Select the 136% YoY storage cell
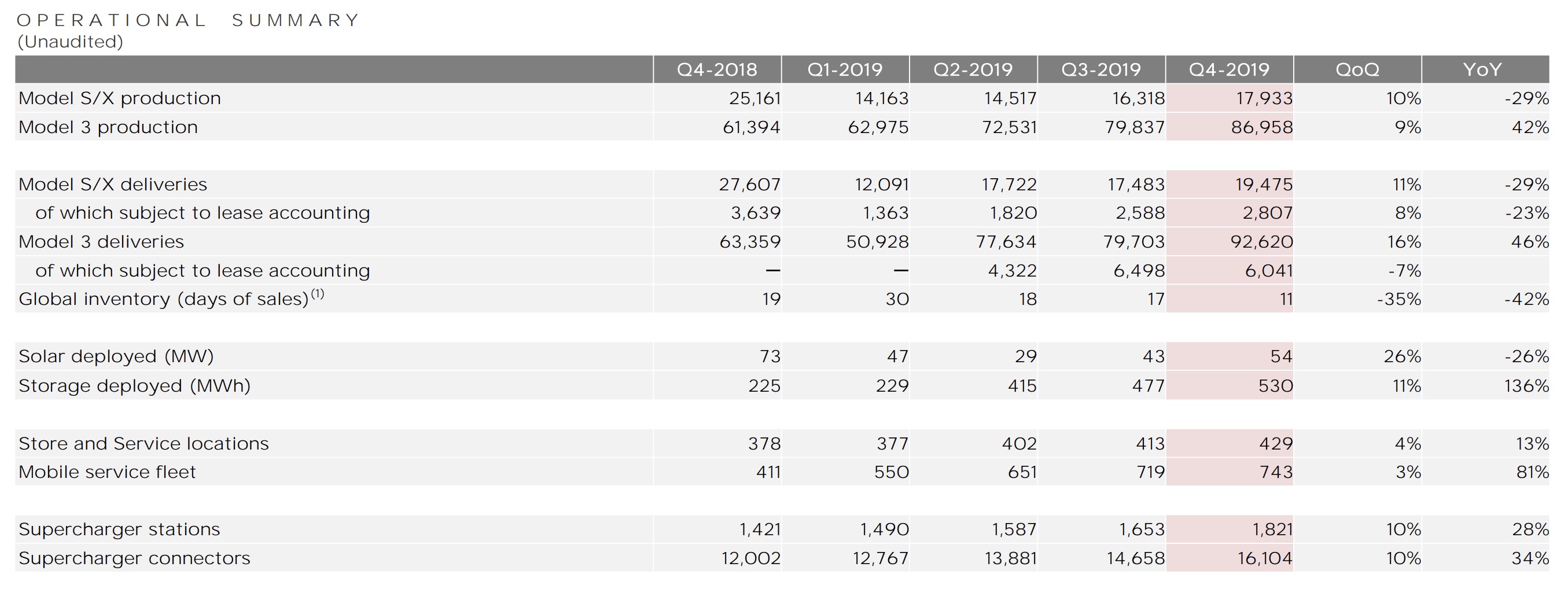Image resolution: width=1568 pixels, height=589 pixels. 1526,386
